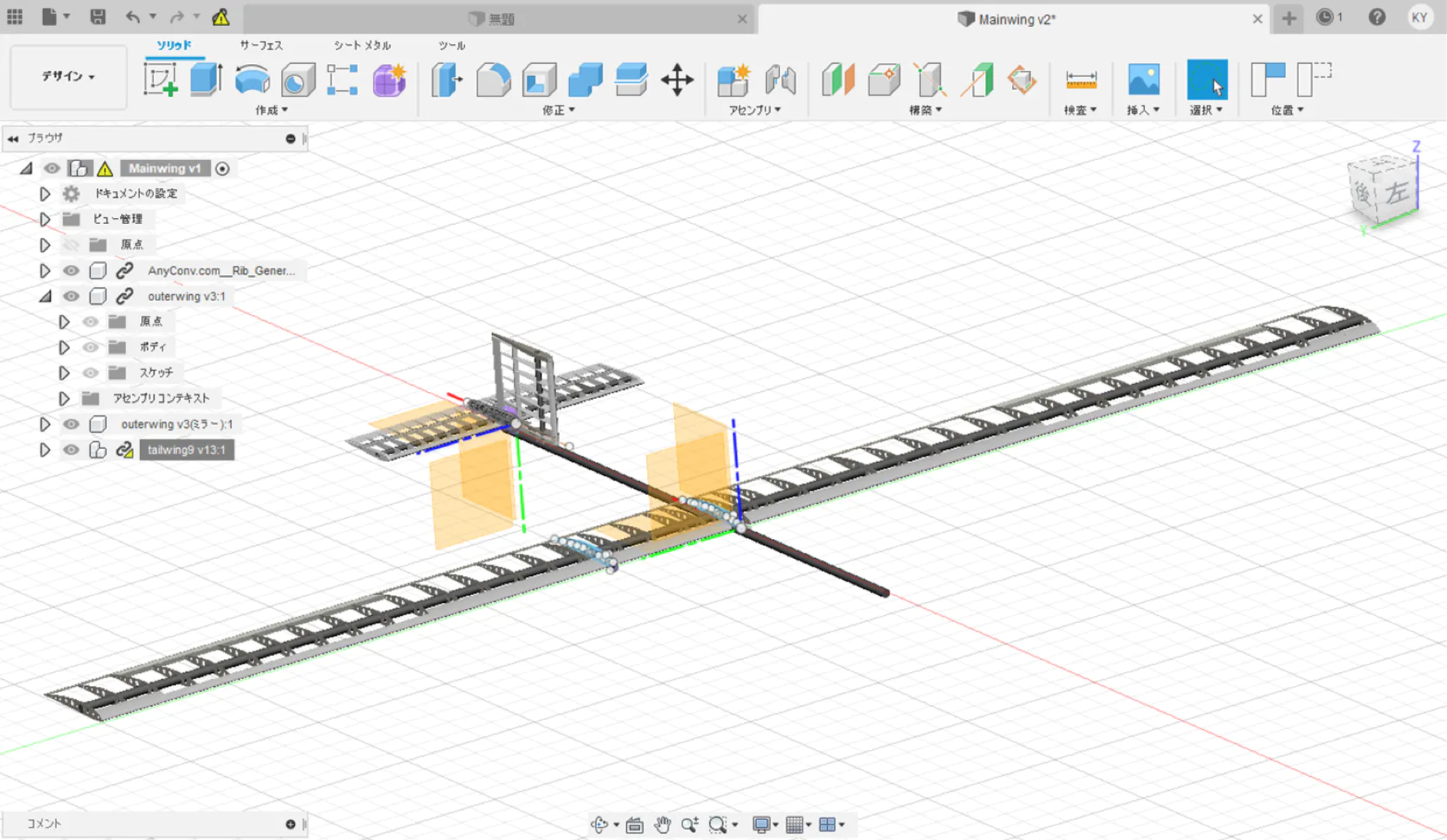Click the ViewCube 左 face

1396,192
